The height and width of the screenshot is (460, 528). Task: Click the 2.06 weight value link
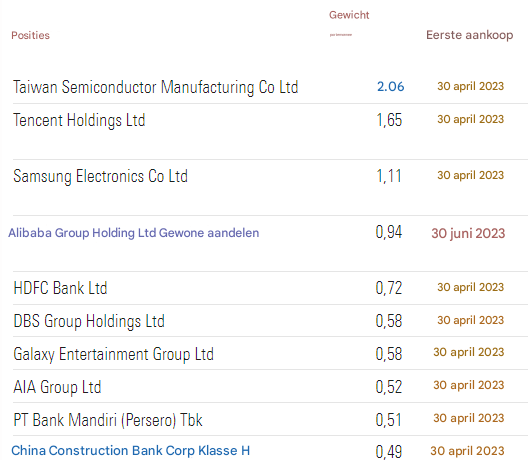tap(390, 87)
